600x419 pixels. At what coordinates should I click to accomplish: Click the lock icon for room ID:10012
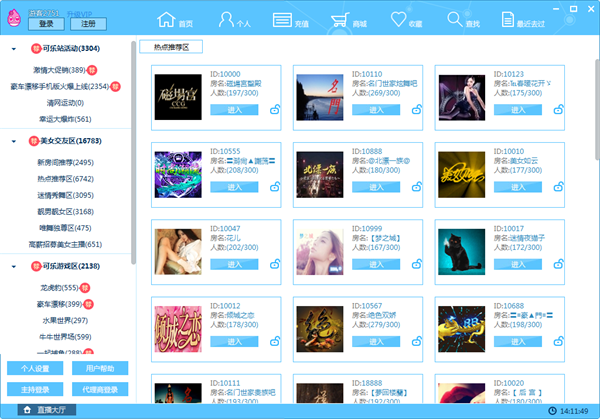(275, 342)
